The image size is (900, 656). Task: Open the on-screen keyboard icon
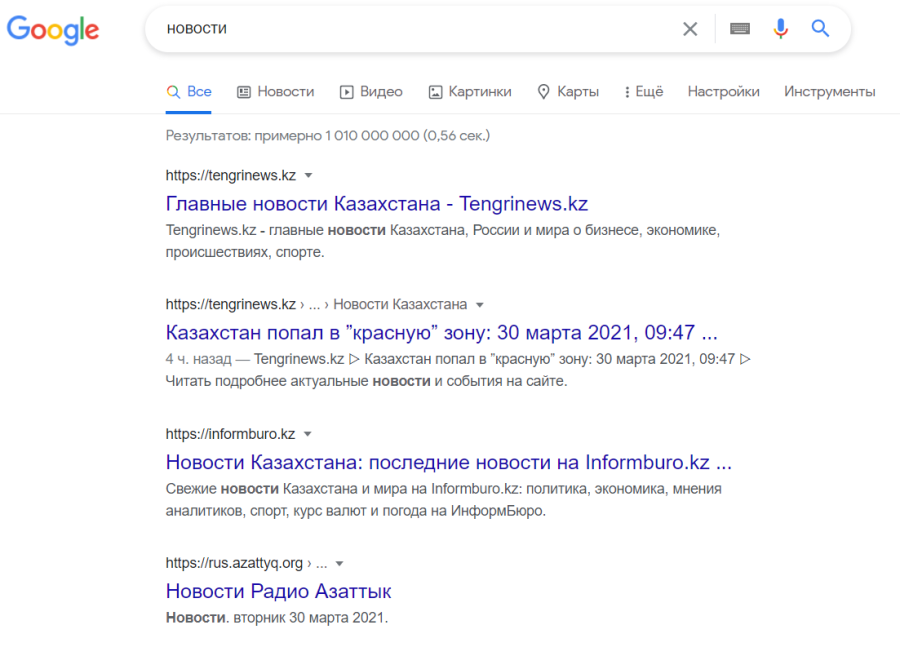point(740,28)
